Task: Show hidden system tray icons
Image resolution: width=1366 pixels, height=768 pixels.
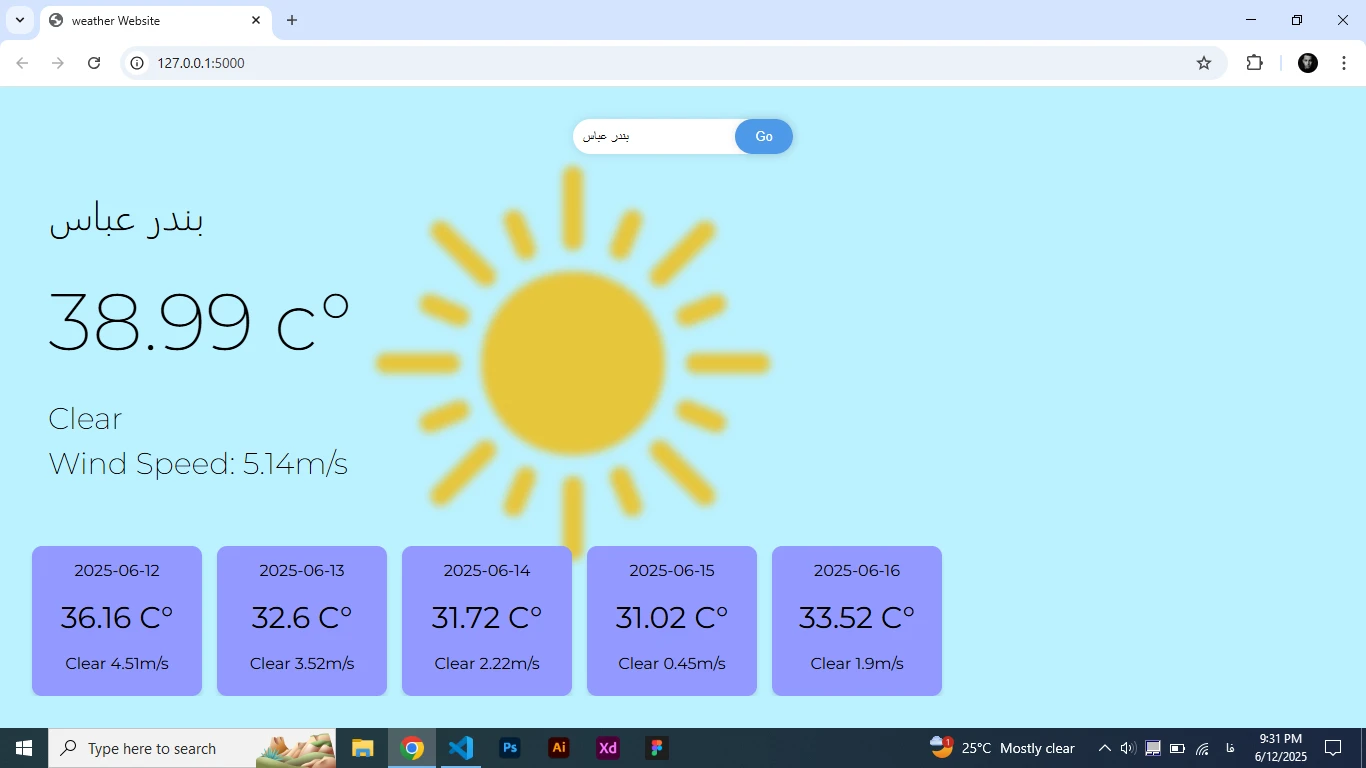Action: 1104,748
